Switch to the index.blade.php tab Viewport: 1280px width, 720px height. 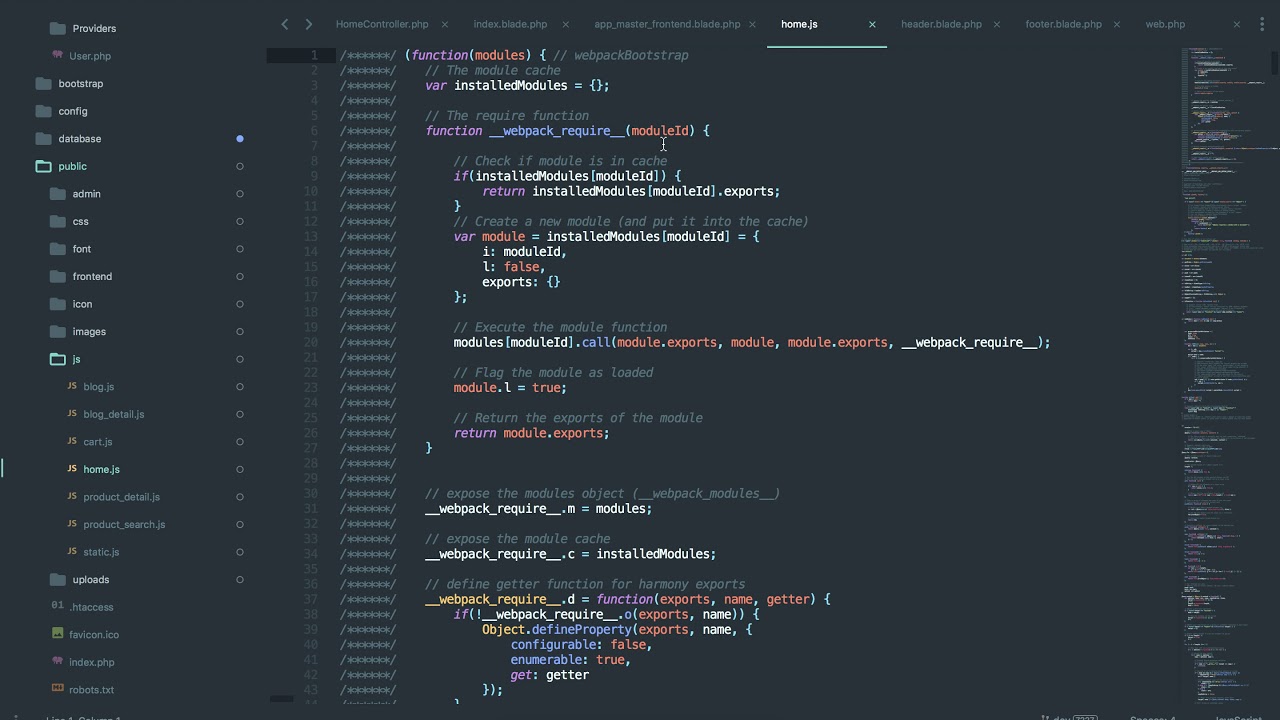click(x=510, y=24)
